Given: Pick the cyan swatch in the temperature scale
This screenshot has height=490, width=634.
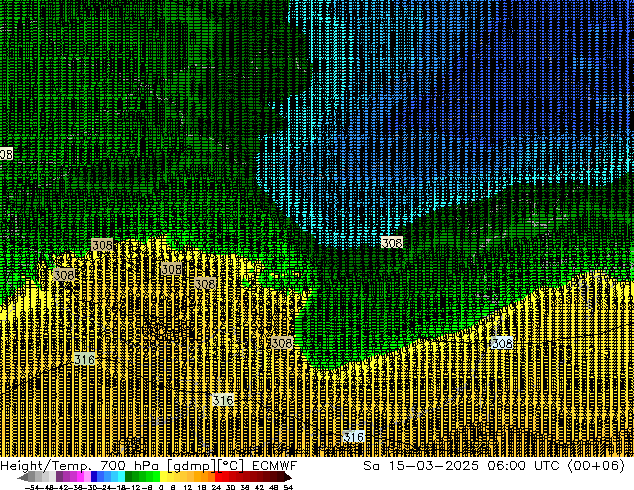Looking at the screenshot, I should (x=121, y=477).
